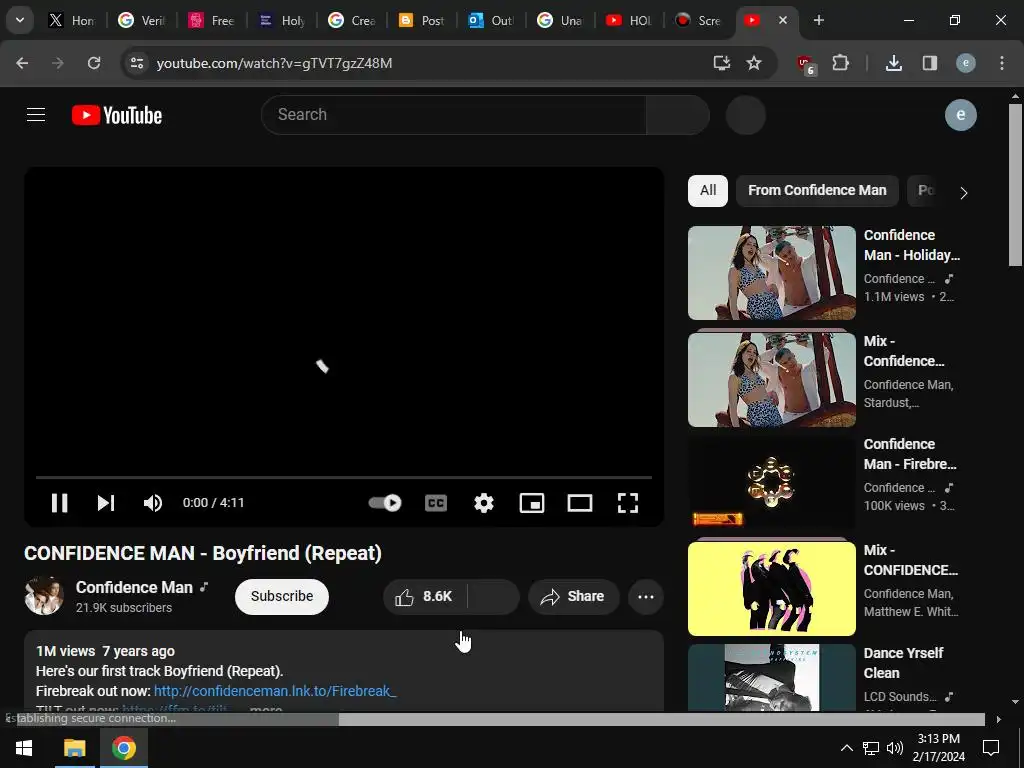This screenshot has width=1024, height=768.
Task: Bookmark this page with star icon
Action: point(754,63)
